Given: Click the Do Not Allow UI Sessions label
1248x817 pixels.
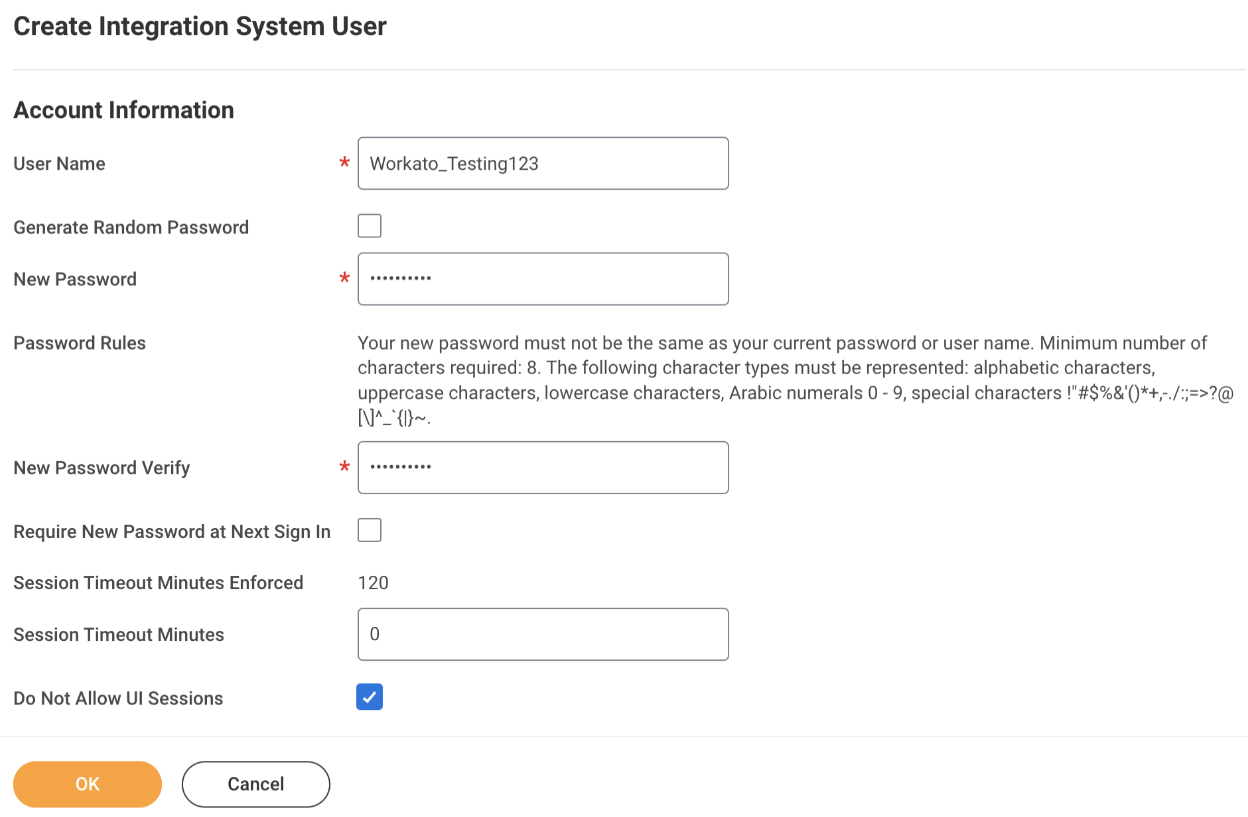Looking at the screenshot, I should [x=118, y=698].
